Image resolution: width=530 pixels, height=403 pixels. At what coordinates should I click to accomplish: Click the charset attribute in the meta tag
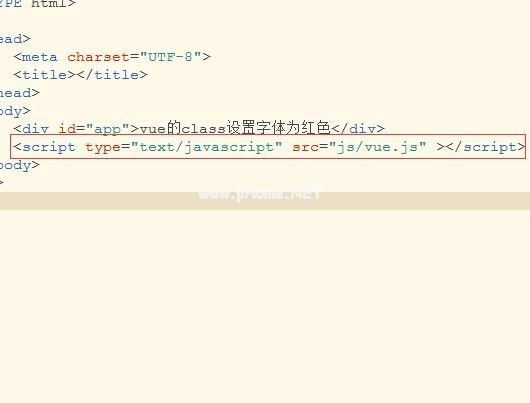(98, 57)
